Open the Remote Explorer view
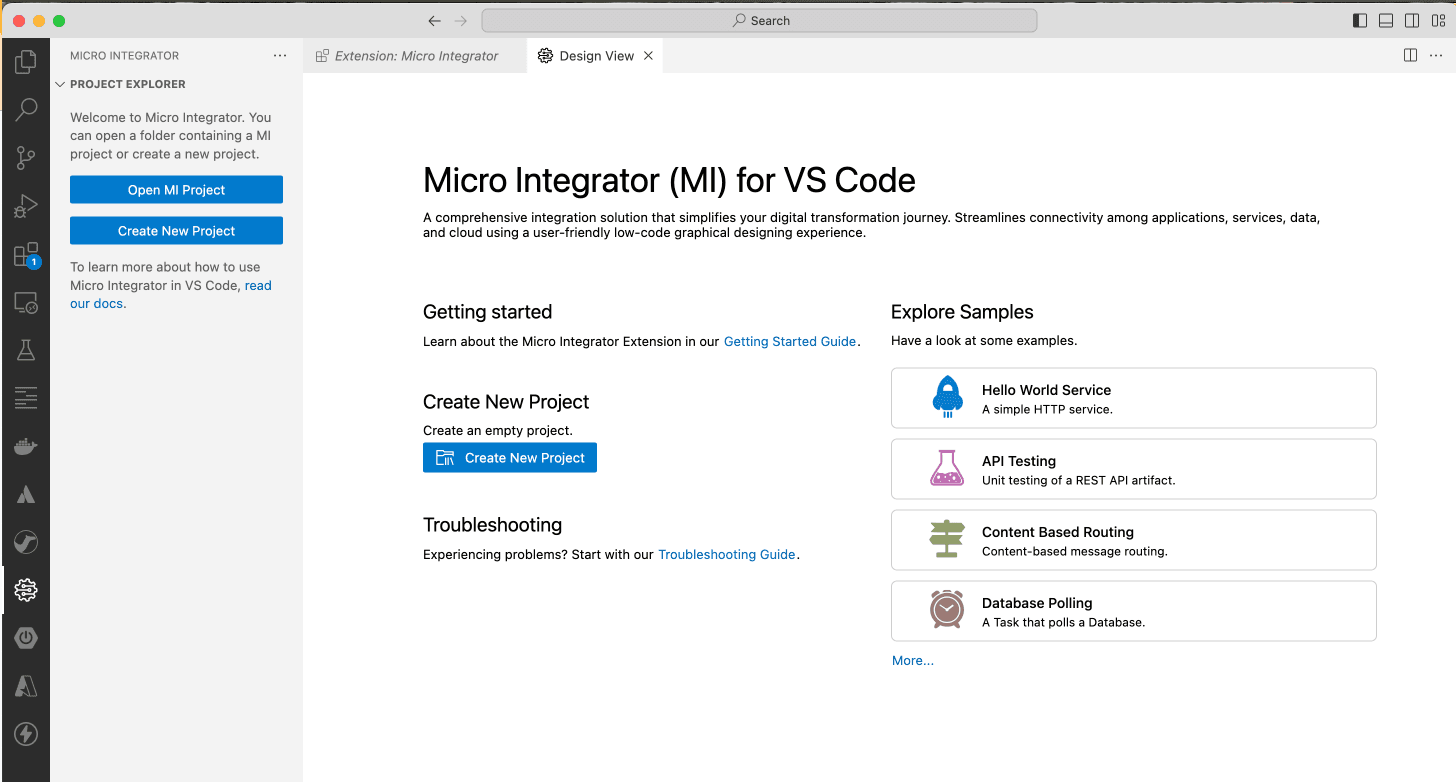Screen dimensions: 1456x782 click(26, 303)
